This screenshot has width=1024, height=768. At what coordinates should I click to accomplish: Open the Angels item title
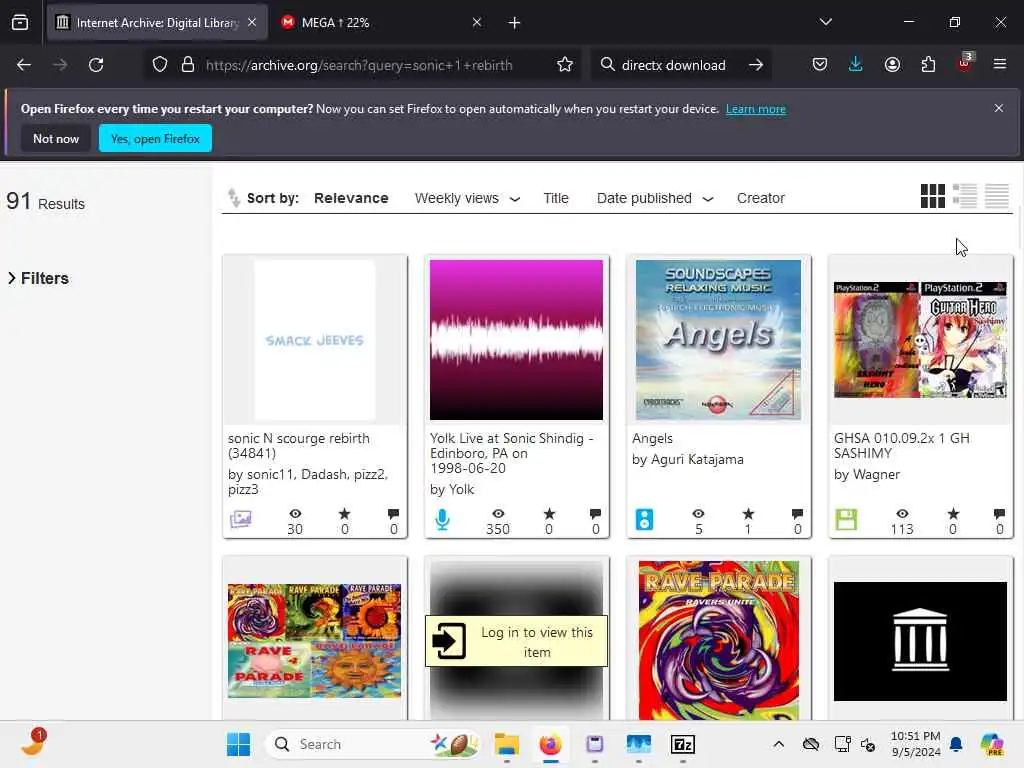(x=652, y=438)
